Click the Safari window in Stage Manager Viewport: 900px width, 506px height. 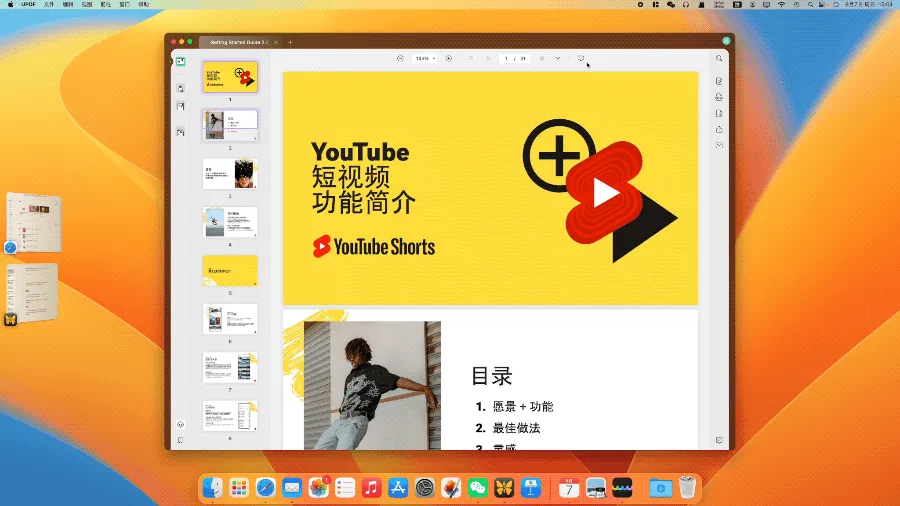[x=33, y=223]
